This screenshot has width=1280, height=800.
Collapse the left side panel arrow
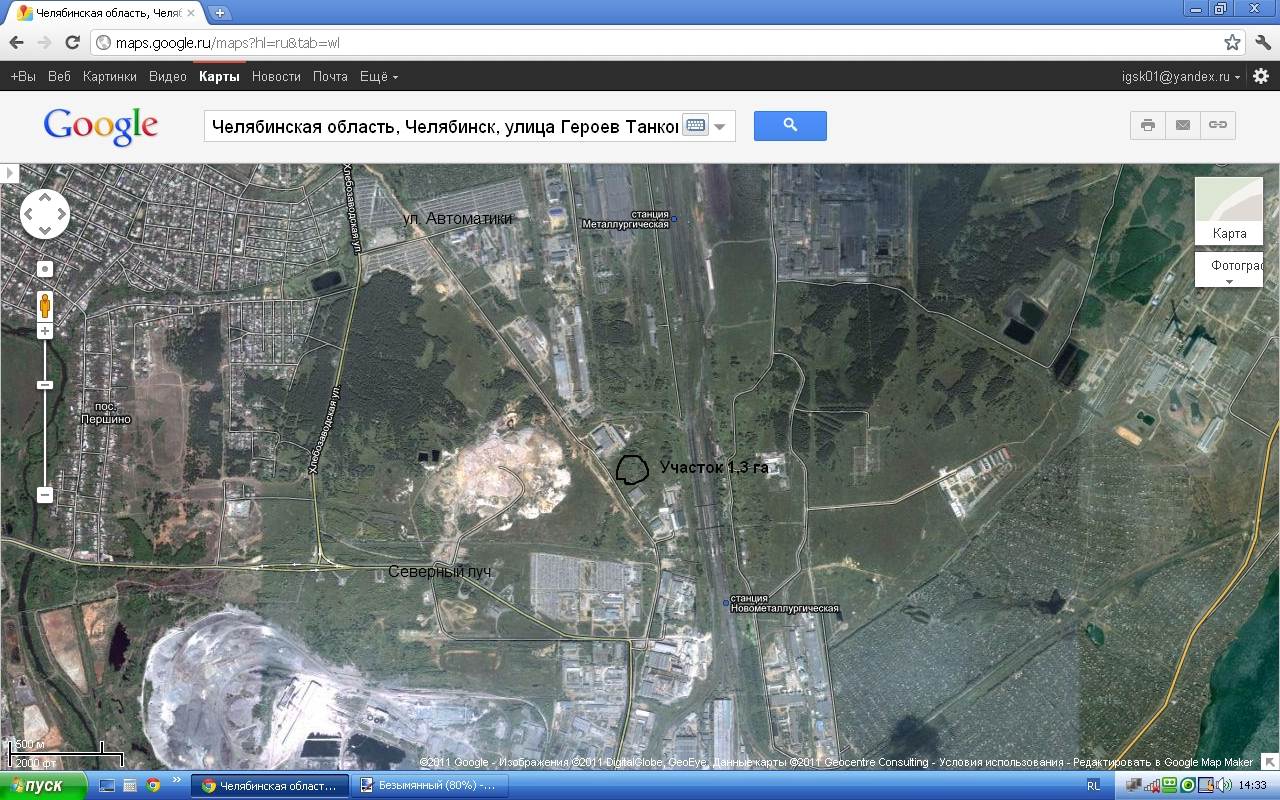tap(10, 174)
